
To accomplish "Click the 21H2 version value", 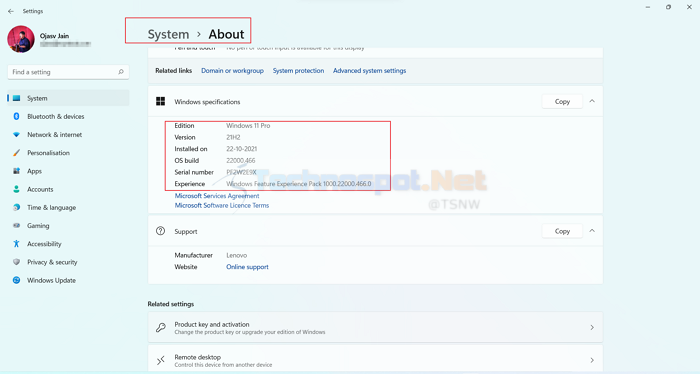I will click(x=233, y=137).
